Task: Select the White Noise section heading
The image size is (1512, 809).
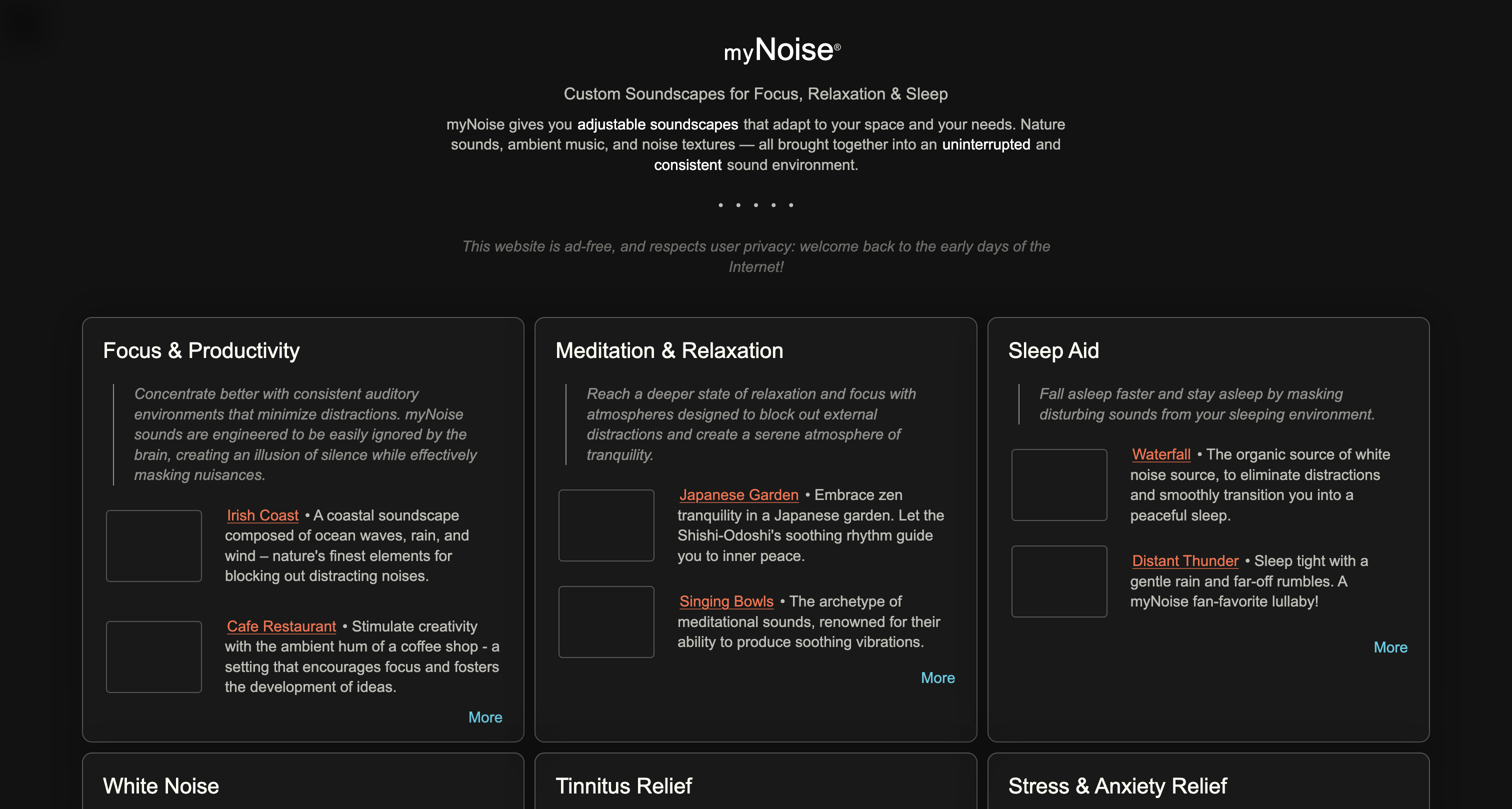Action: click(x=160, y=786)
